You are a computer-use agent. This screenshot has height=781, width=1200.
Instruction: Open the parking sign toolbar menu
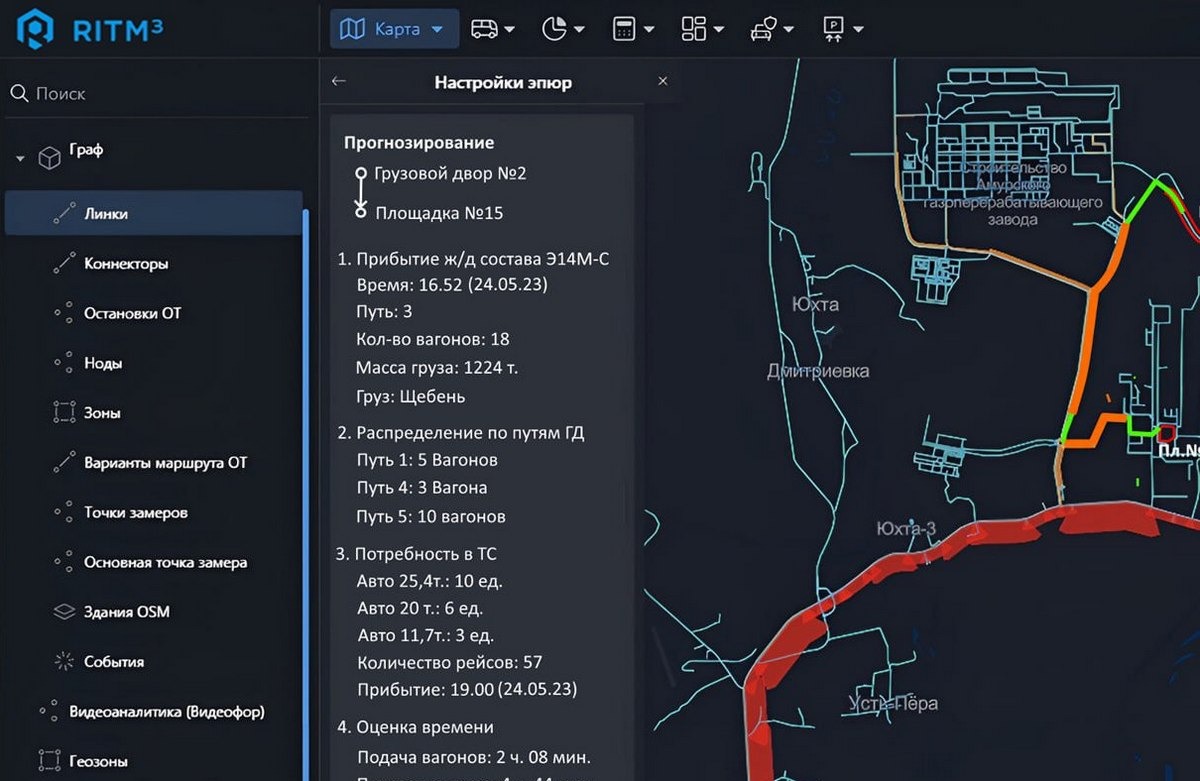click(841, 29)
